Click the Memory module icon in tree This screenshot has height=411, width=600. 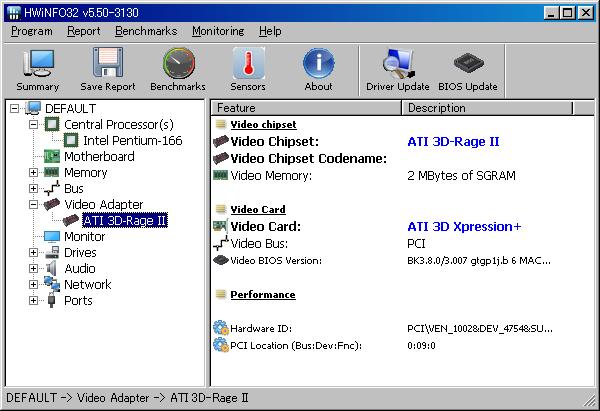(52, 172)
